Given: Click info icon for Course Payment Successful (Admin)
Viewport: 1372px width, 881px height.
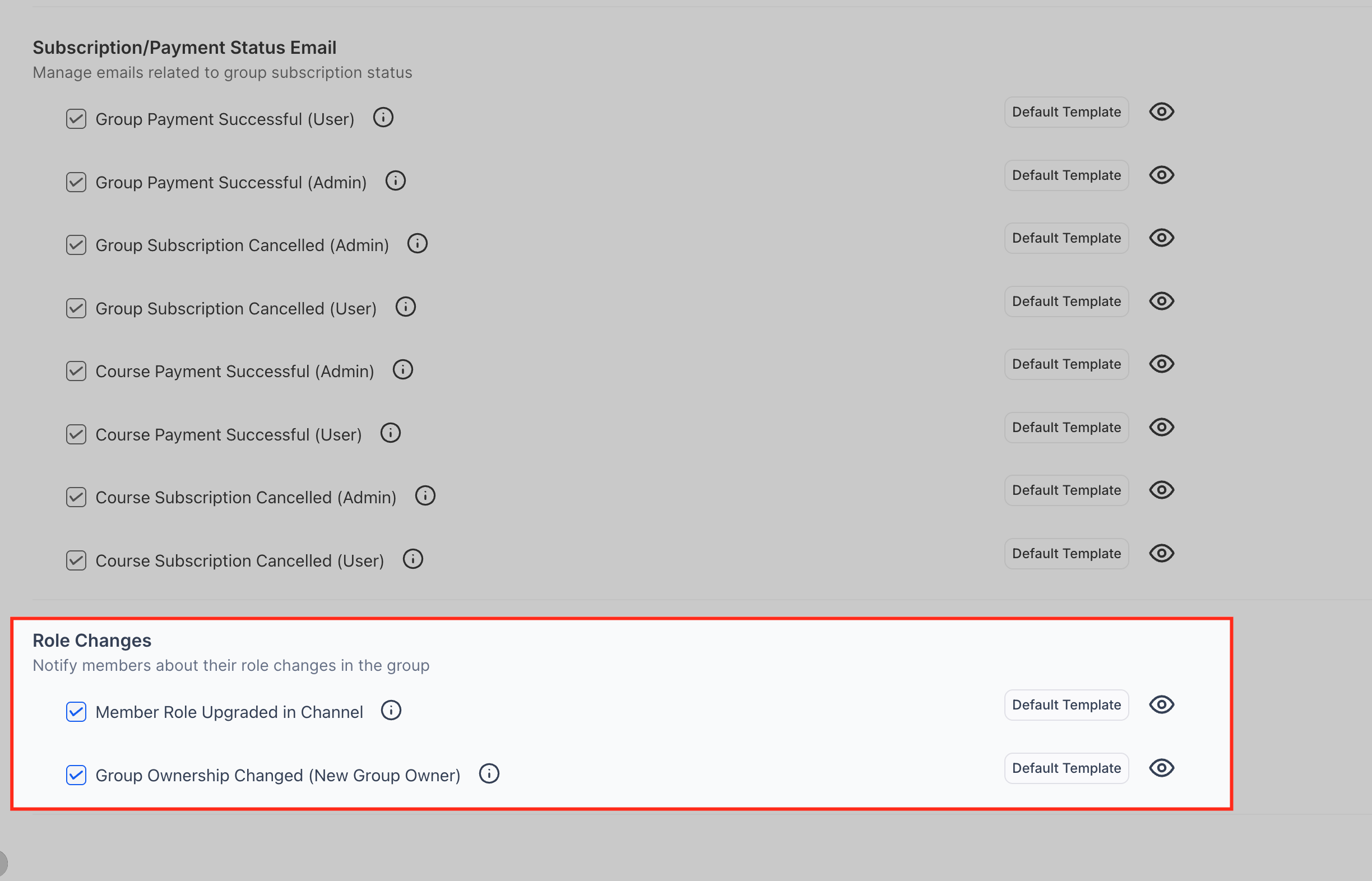Looking at the screenshot, I should 402,370.
